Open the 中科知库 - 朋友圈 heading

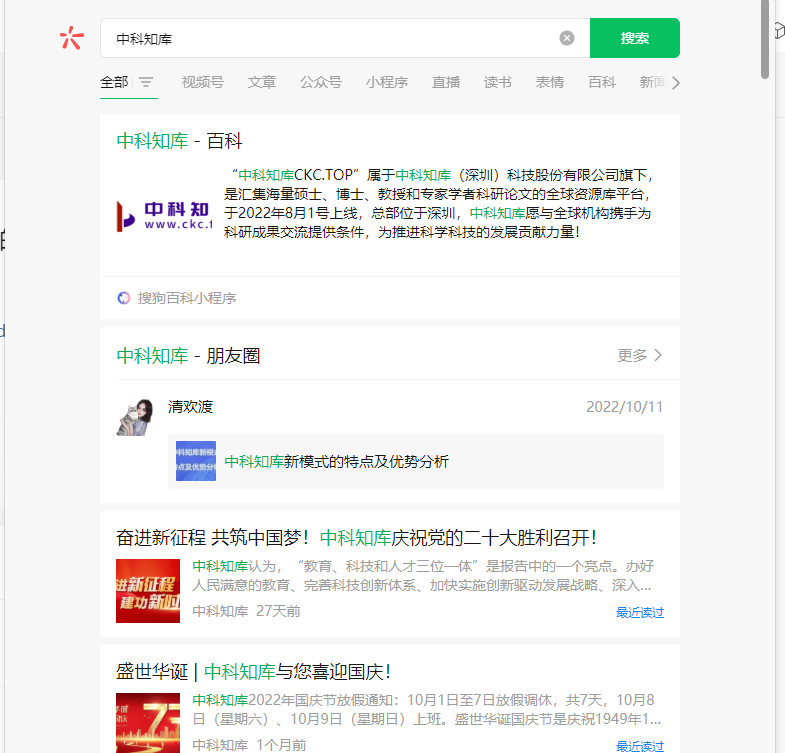pyautogui.click(x=188, y=356)
